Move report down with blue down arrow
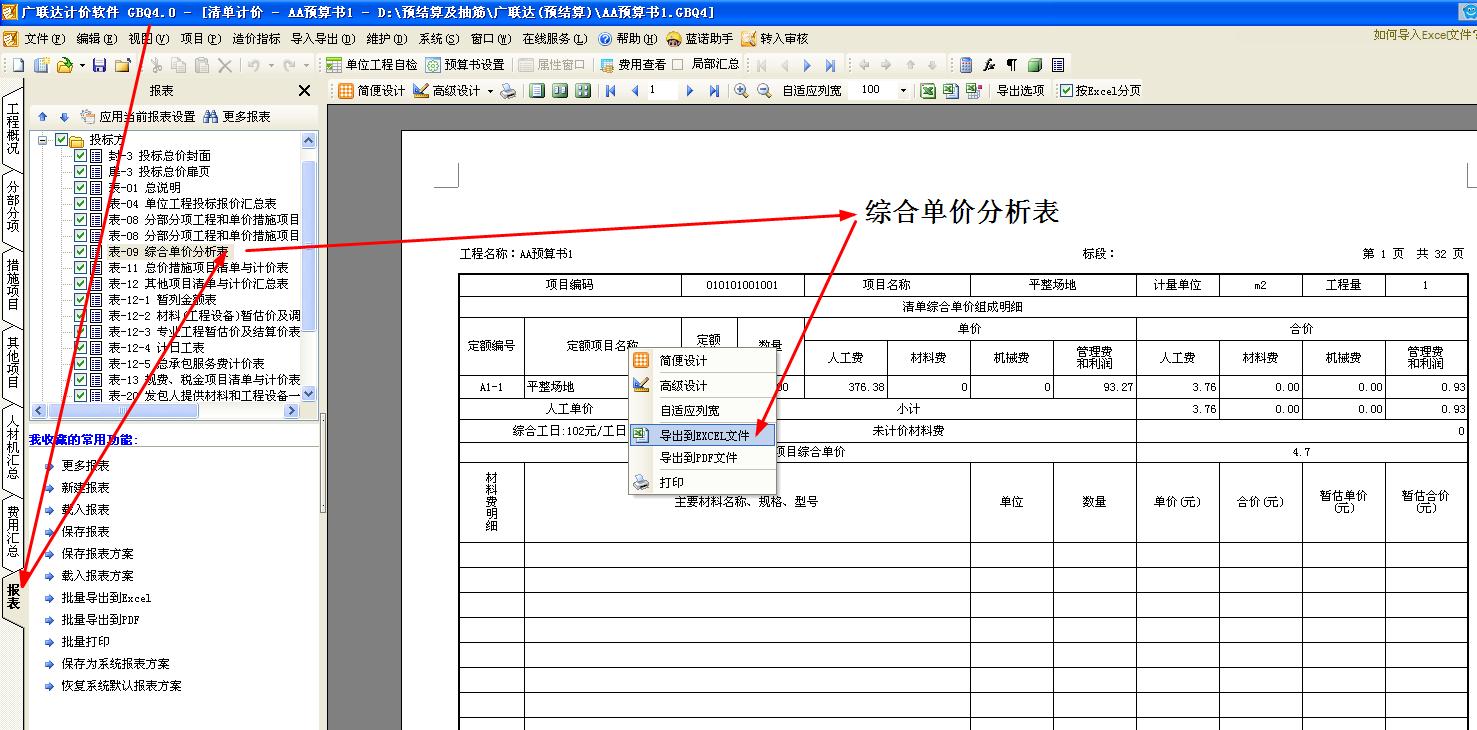The width and height of the screenshot is (1477, 730). click(64, 116)
